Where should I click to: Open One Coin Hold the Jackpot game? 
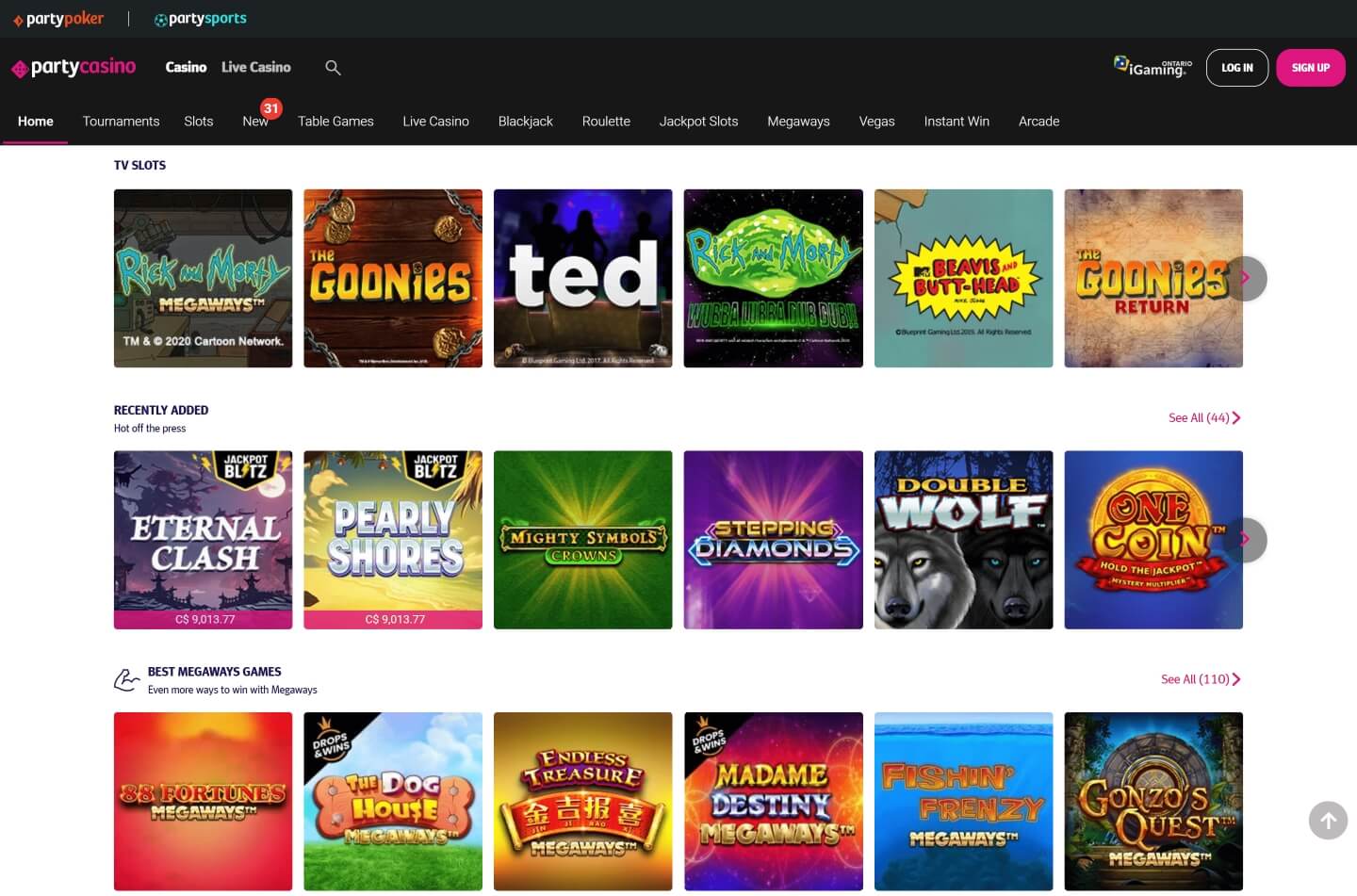(x=1153, y=540)
